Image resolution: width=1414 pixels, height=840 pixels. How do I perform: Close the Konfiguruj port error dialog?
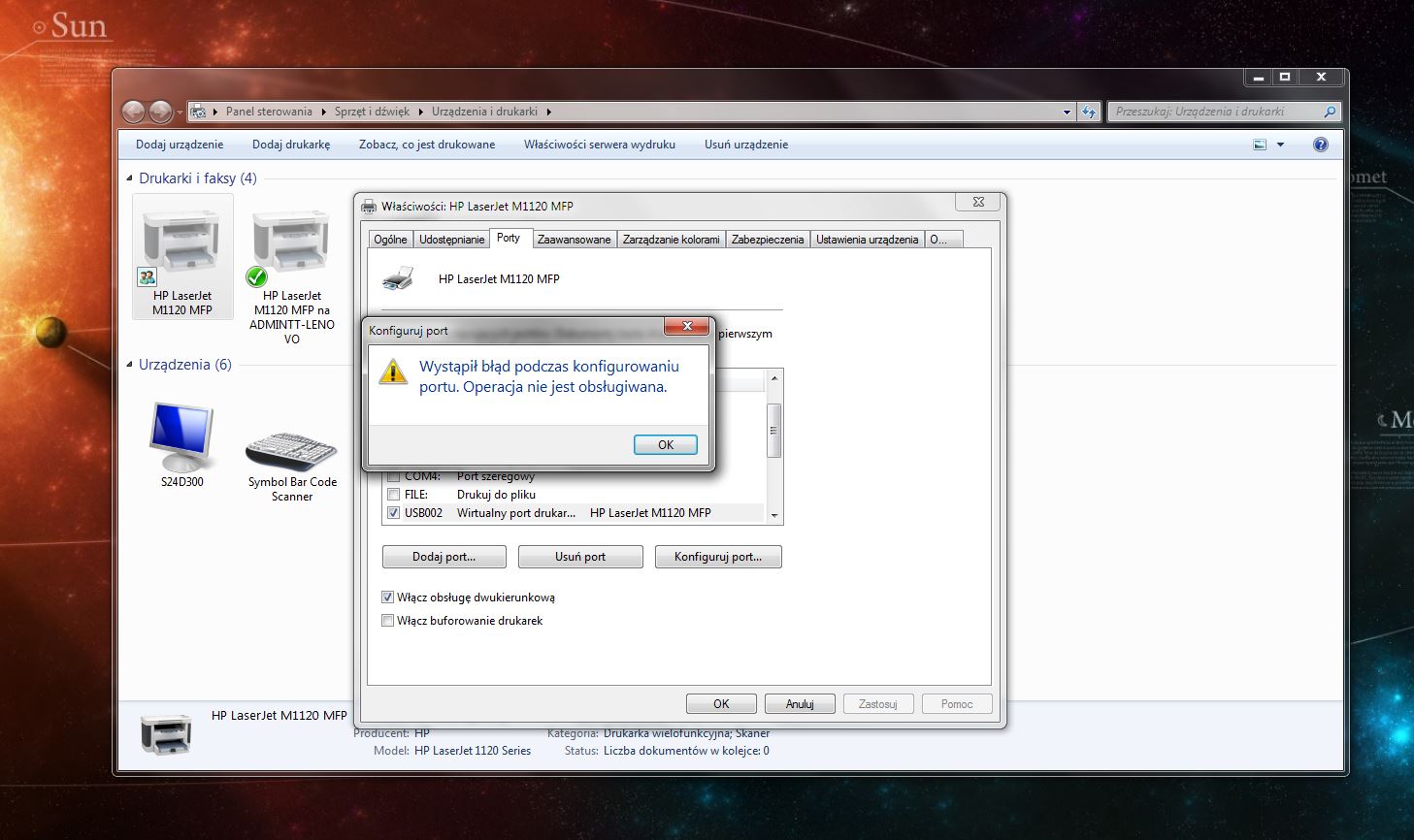click(x=687, y=327)
